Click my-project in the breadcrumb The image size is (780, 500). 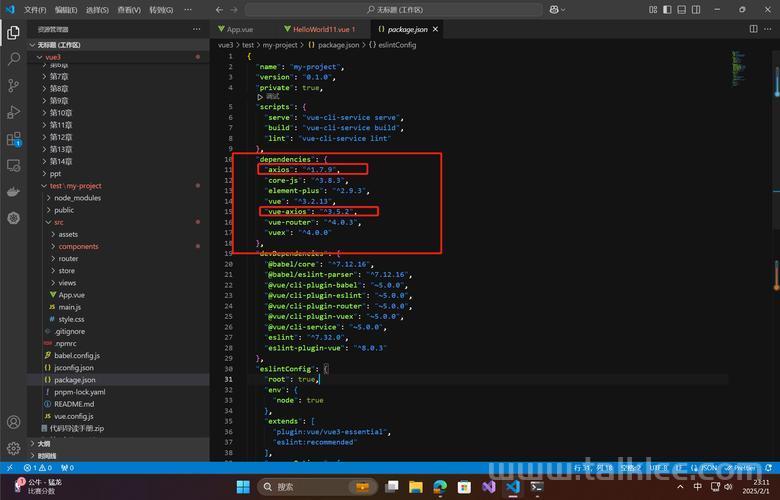click(280, 45)
